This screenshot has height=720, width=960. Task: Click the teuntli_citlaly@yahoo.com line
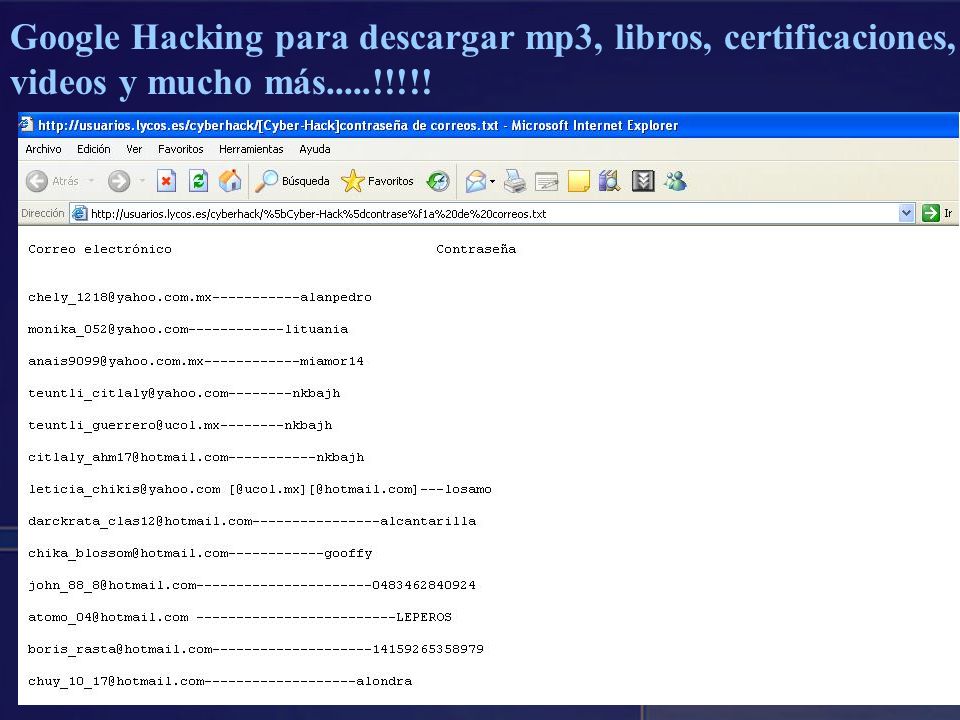[x=184, y=393]
